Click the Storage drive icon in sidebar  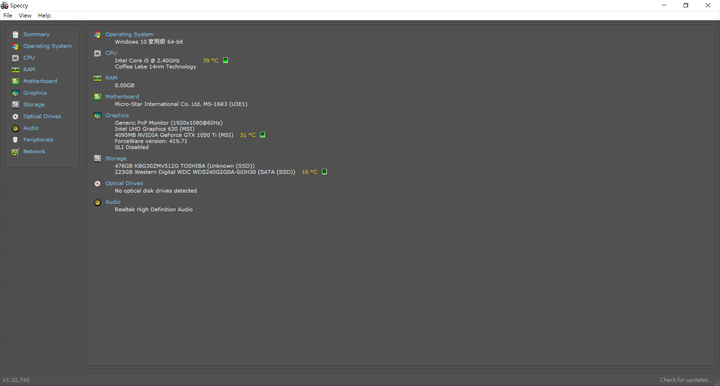click(x=15, y=105)
